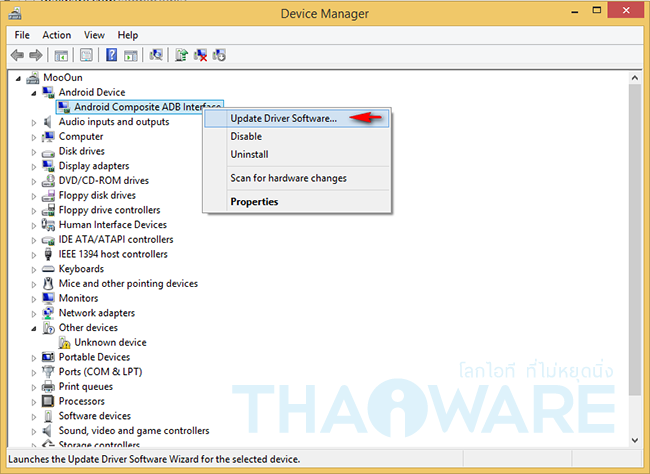Click the Human Interface Devices icon
Image resolution: width=650 pixels, height=474 pixels.
pos(48,225)
